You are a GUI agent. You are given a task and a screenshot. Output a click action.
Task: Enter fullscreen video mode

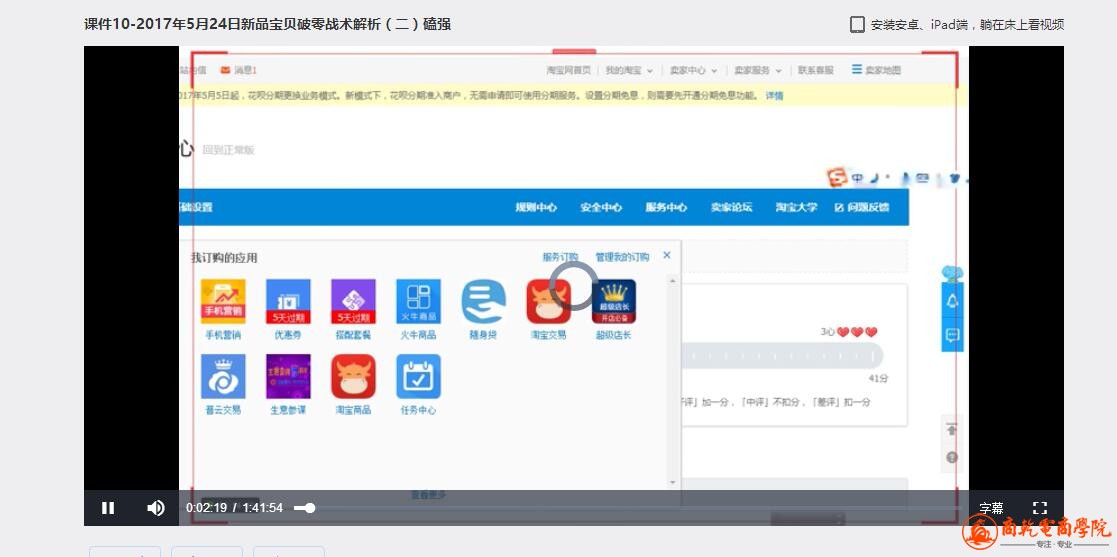pyautogui.click(x=1039, y=508)
